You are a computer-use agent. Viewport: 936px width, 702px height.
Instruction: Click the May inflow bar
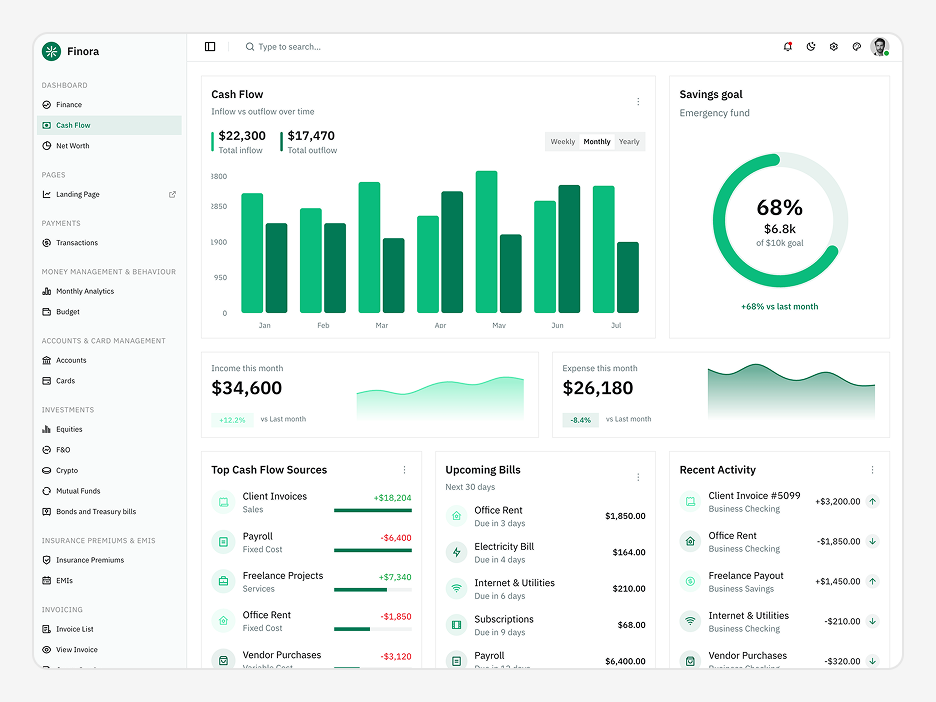click(x=487, y=242)
